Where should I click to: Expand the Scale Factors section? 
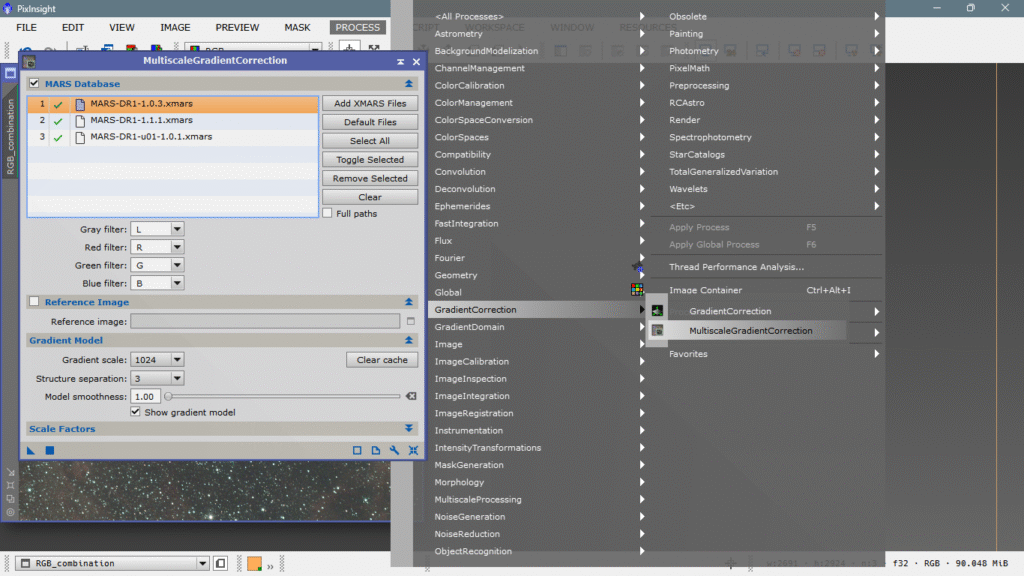click(409, 428)
